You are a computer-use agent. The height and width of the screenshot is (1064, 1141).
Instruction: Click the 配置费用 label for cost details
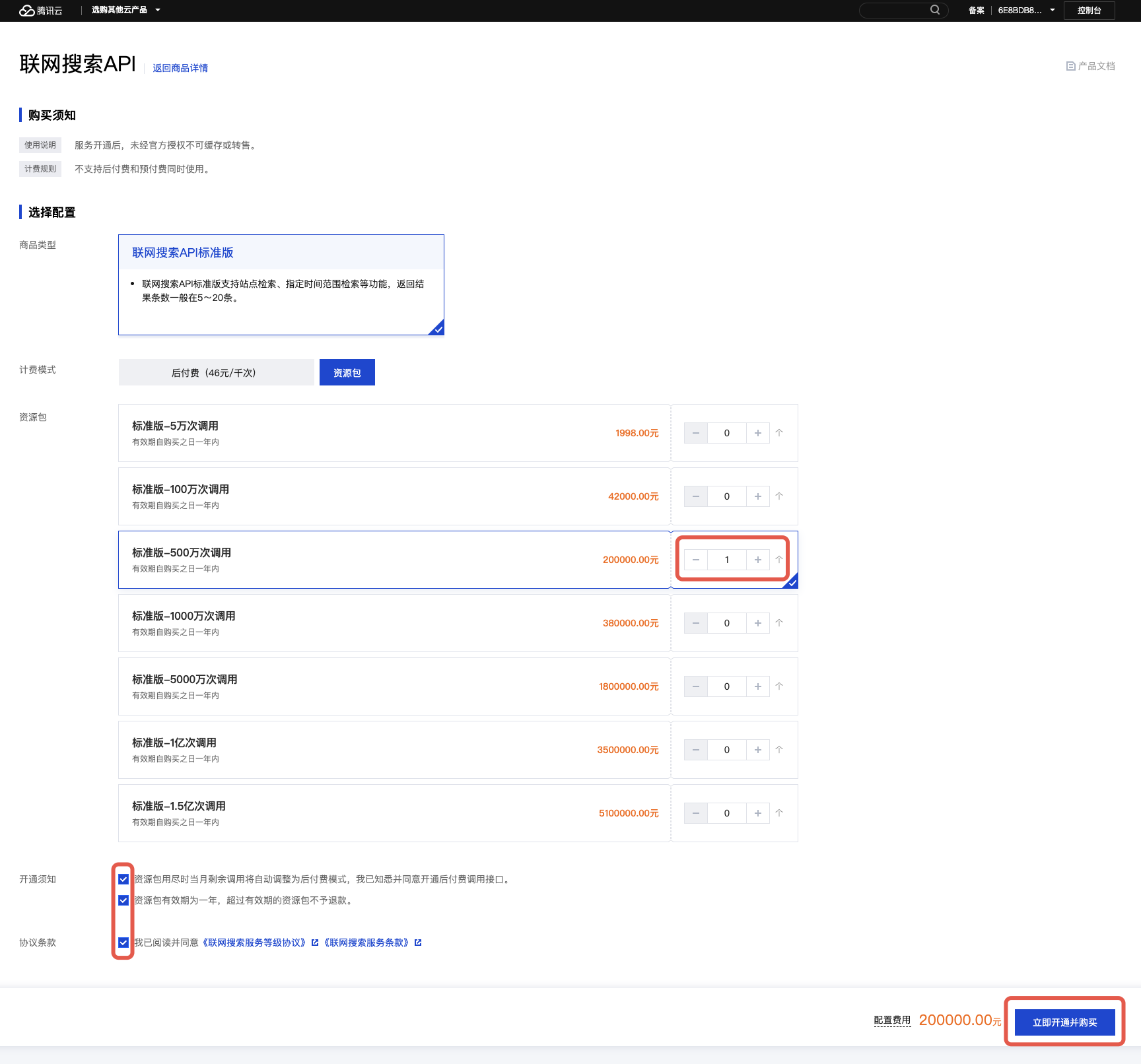tap(892, 1020)
